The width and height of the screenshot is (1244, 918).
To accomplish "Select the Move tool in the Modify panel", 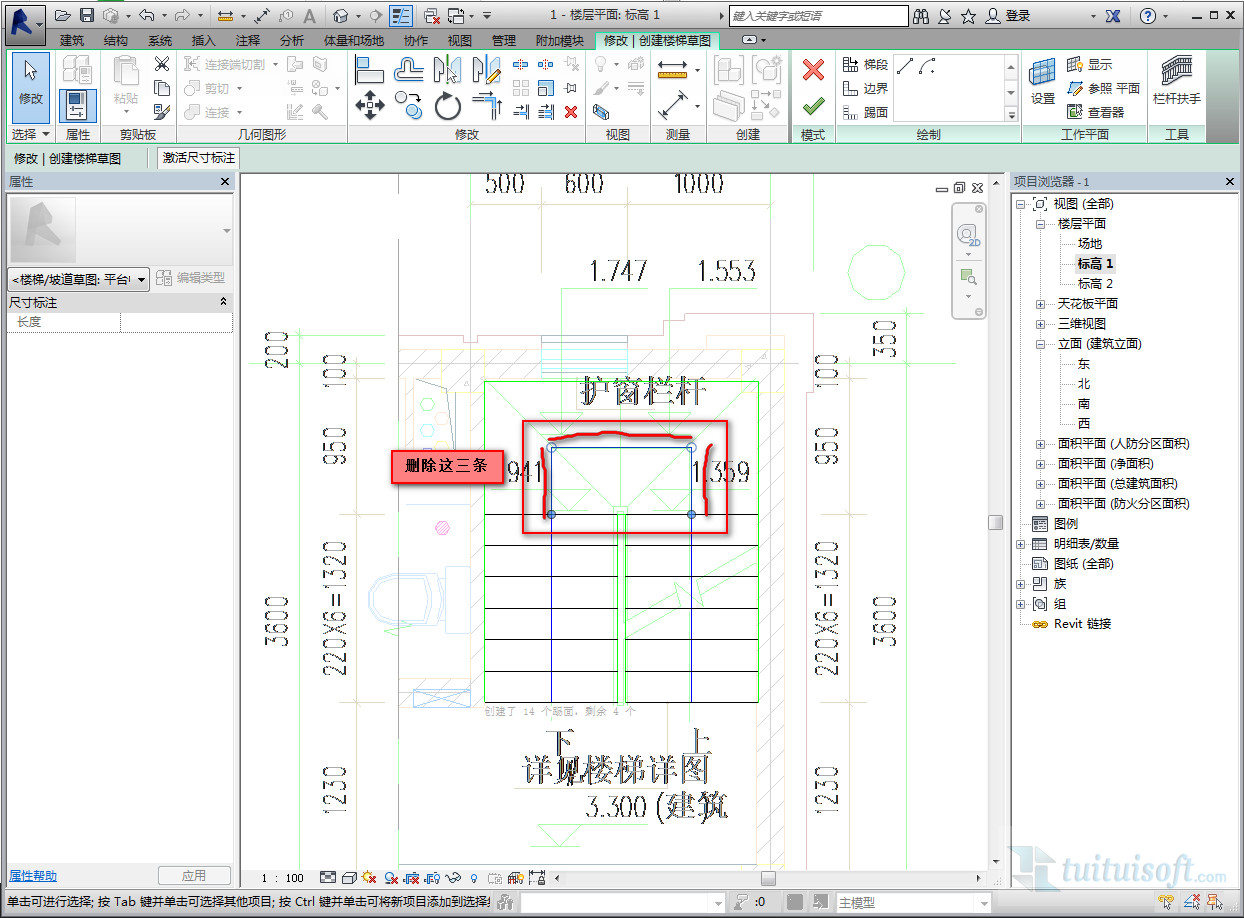I will 370,105.
